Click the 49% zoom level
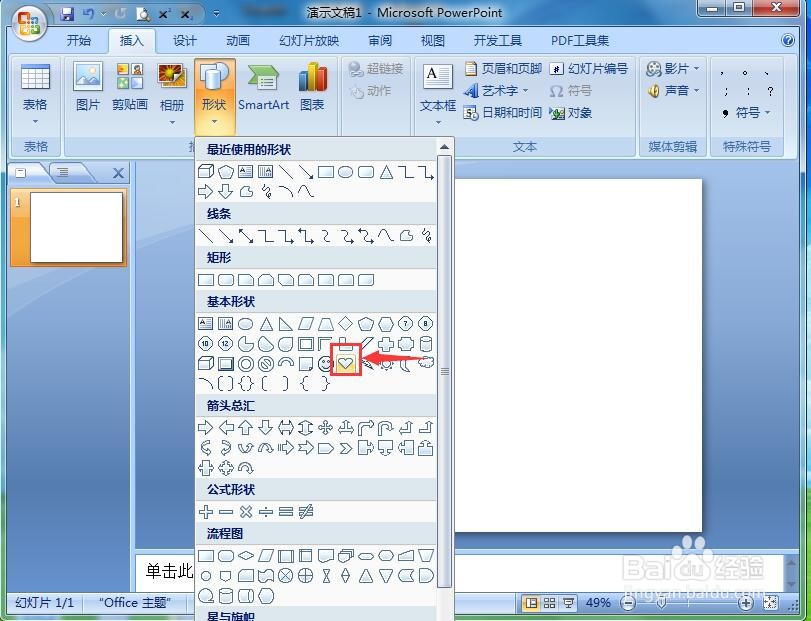The height and width of the screenshot is (621, 811). (x=598, y=603)
